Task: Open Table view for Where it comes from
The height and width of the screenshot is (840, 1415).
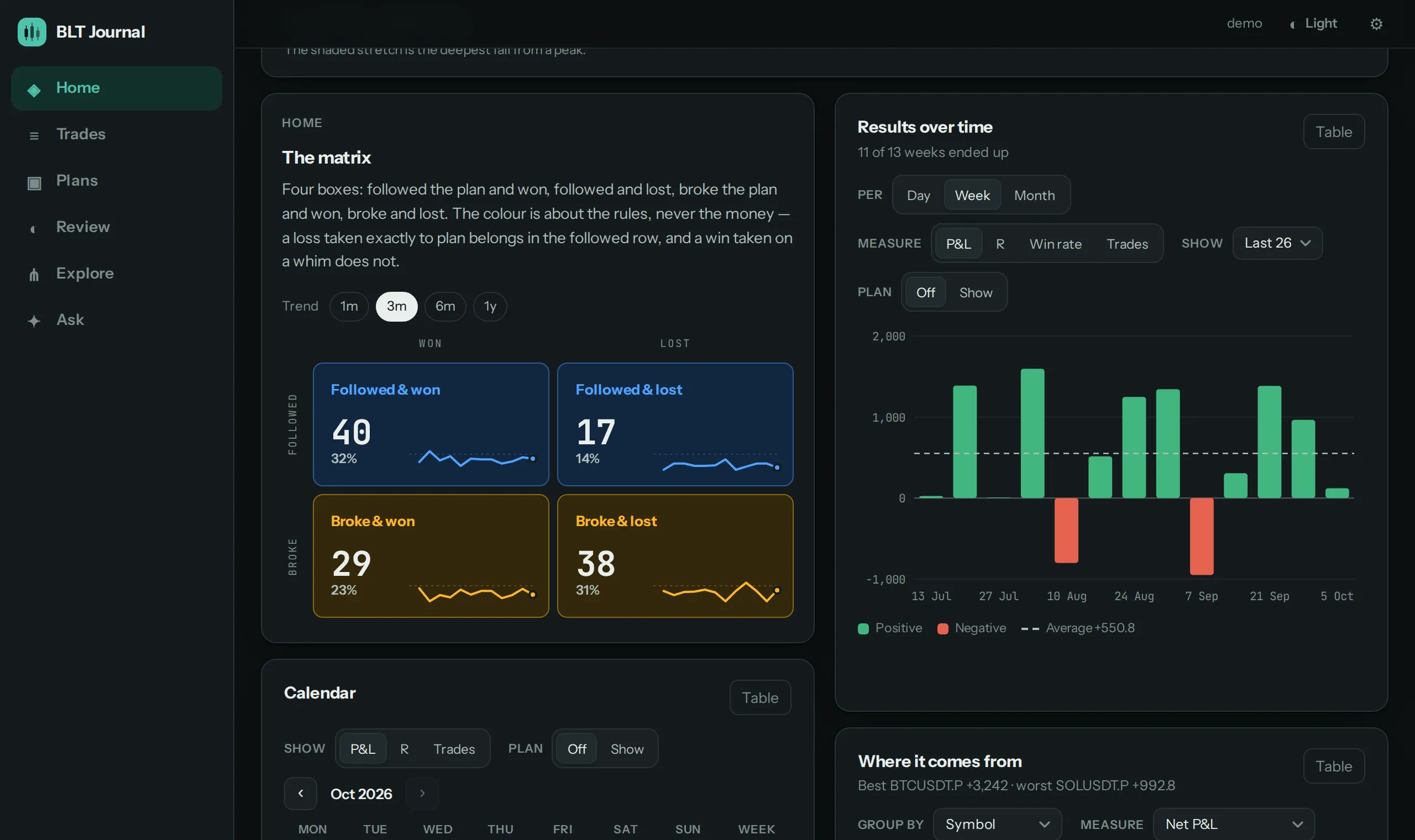Action: (1334, 766)
